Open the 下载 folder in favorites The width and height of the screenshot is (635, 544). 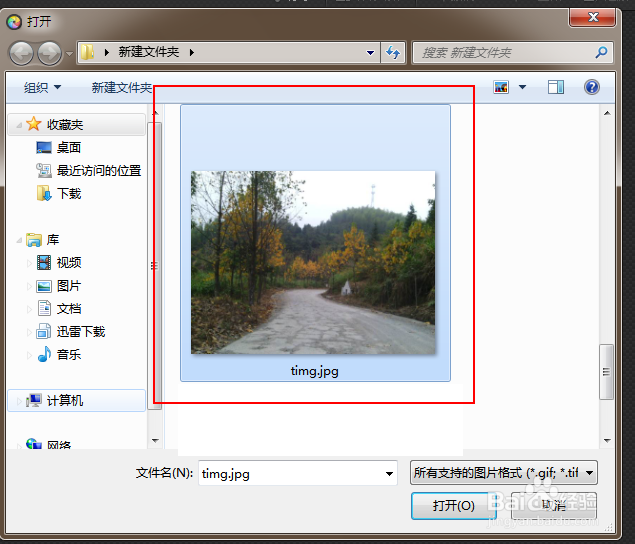(x=69, y=194)
